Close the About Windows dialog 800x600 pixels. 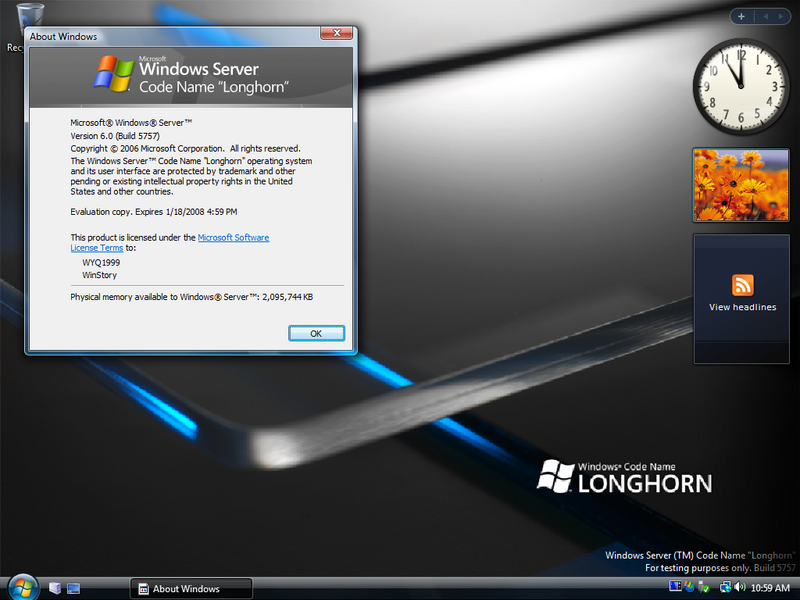pos(336,33)
